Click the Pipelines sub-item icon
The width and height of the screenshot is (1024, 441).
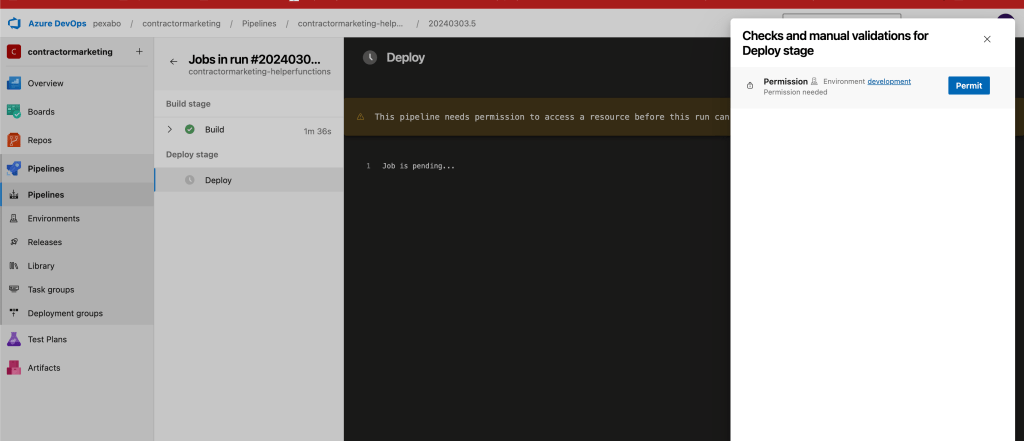click(14, 195)
